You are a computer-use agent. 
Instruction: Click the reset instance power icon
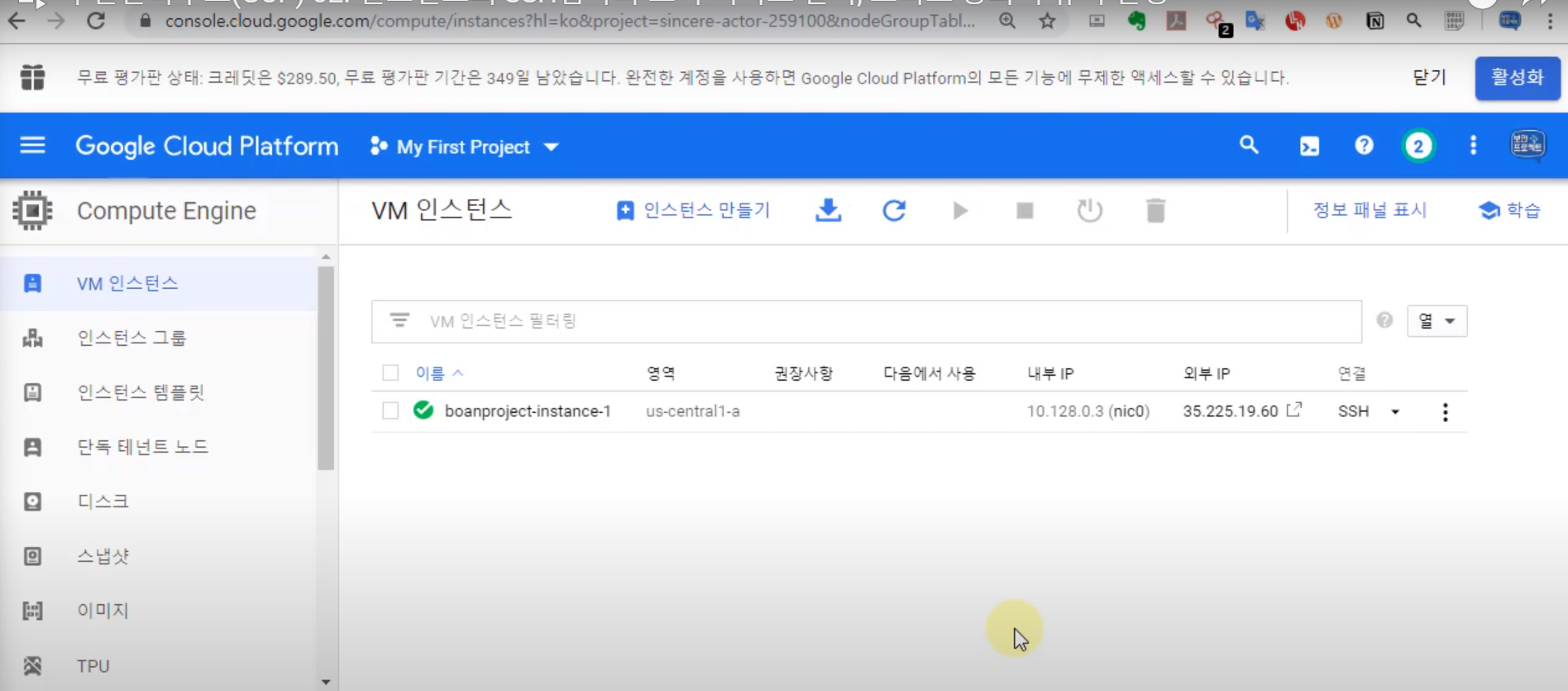point(1090,210)
